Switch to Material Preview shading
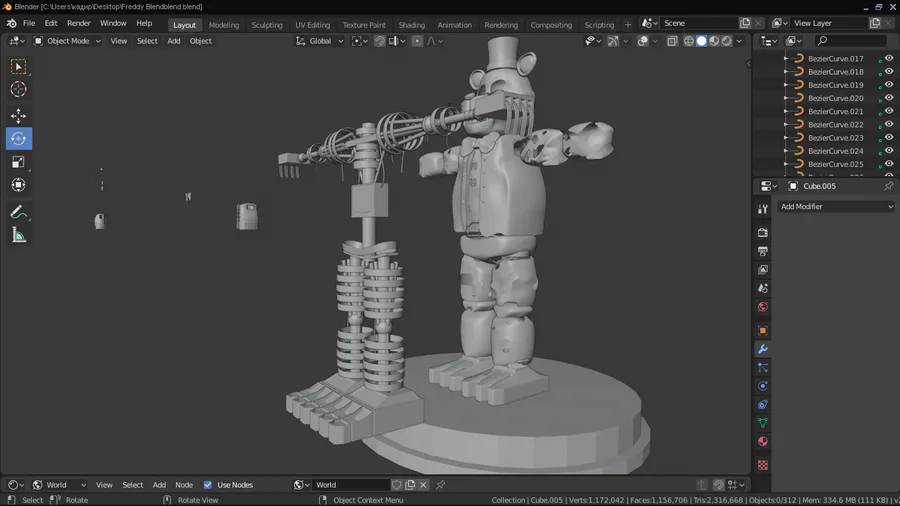 coord(714,41)
